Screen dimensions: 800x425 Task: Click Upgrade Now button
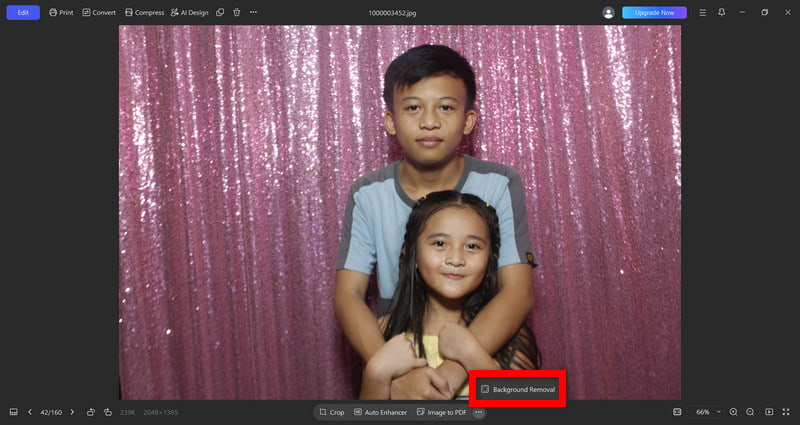tap(654, 13)
